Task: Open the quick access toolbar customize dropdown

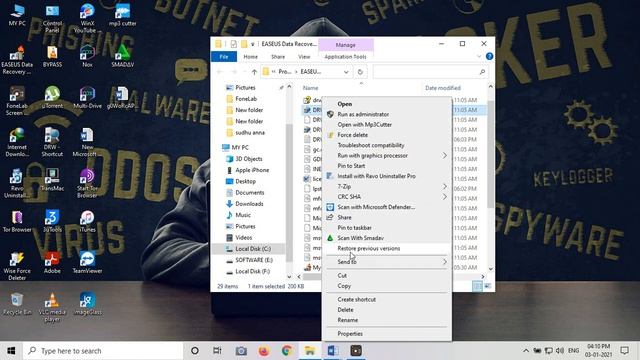Action: pos(253,44)
